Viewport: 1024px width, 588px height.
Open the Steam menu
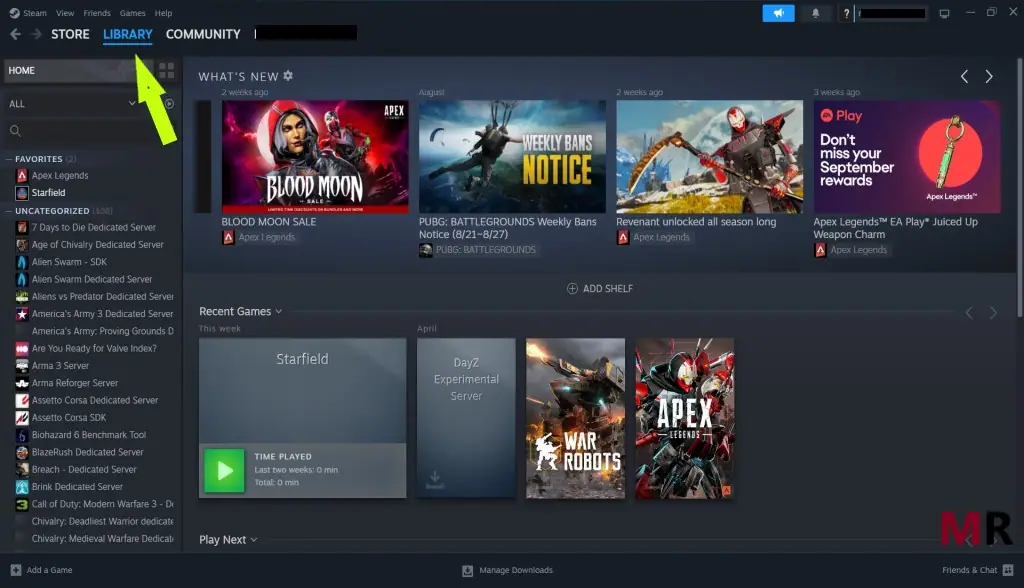(x=35, y=13)
